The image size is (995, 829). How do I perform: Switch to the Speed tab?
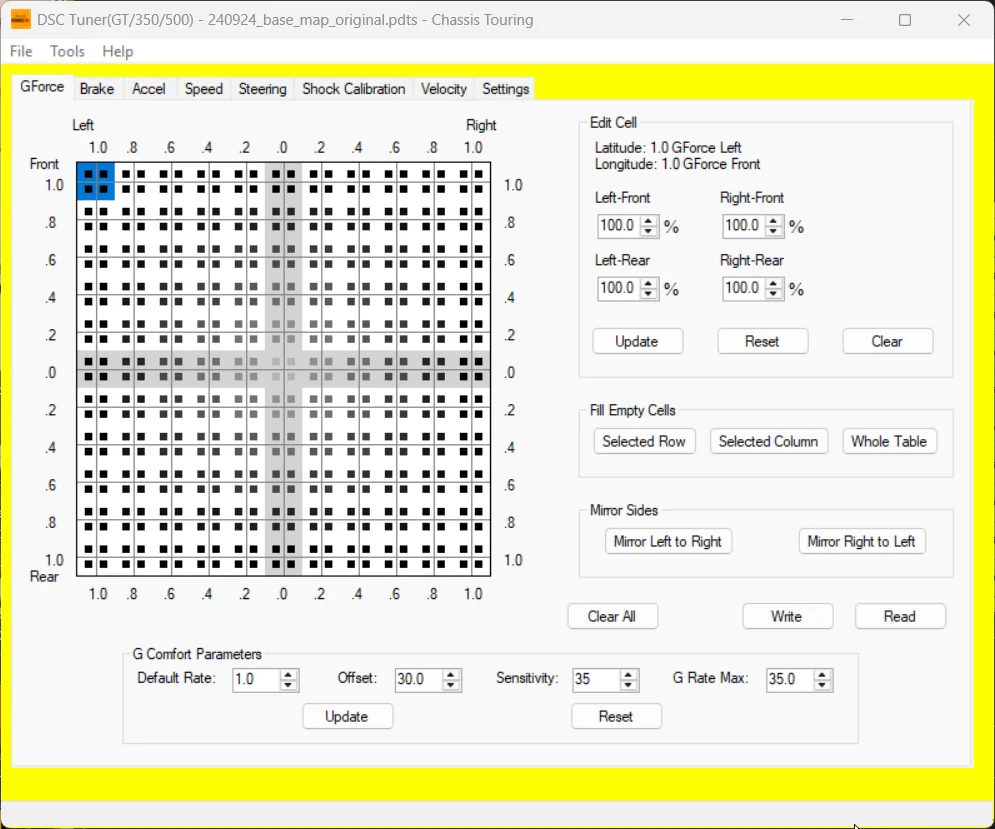204,89
